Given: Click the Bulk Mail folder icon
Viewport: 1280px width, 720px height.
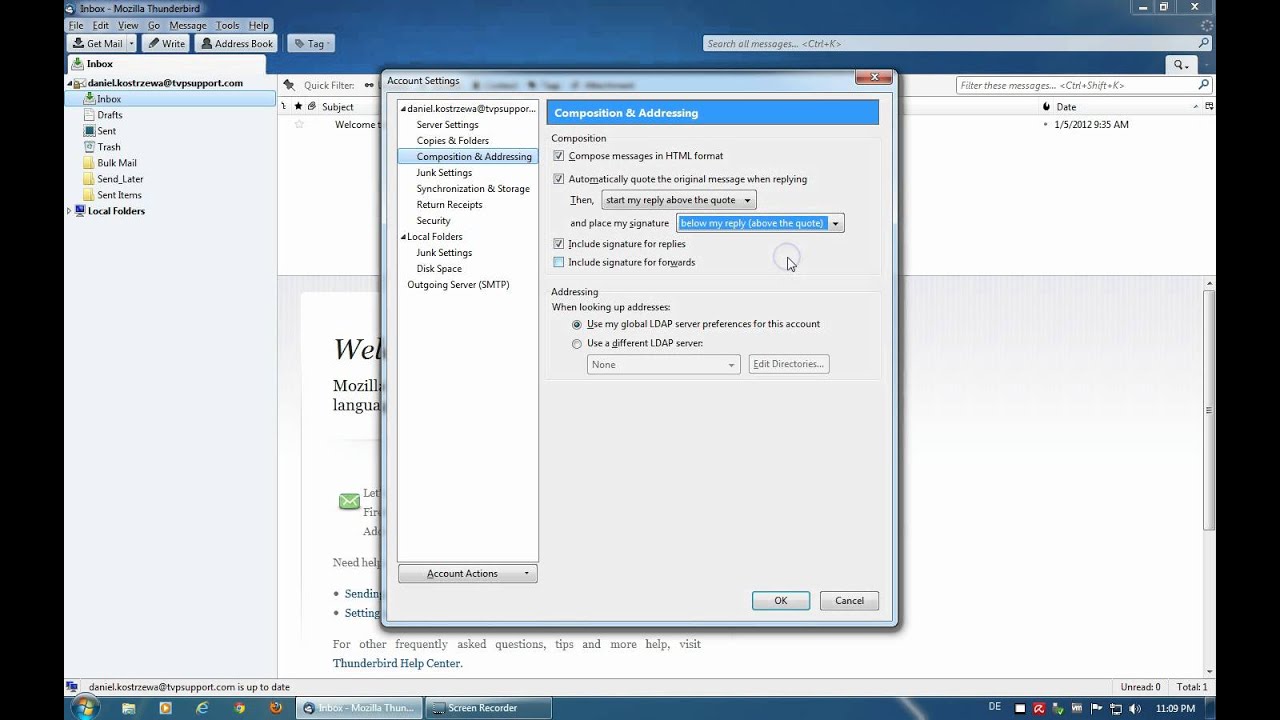Looking at the screenshot, I should (x=89, y=163).
